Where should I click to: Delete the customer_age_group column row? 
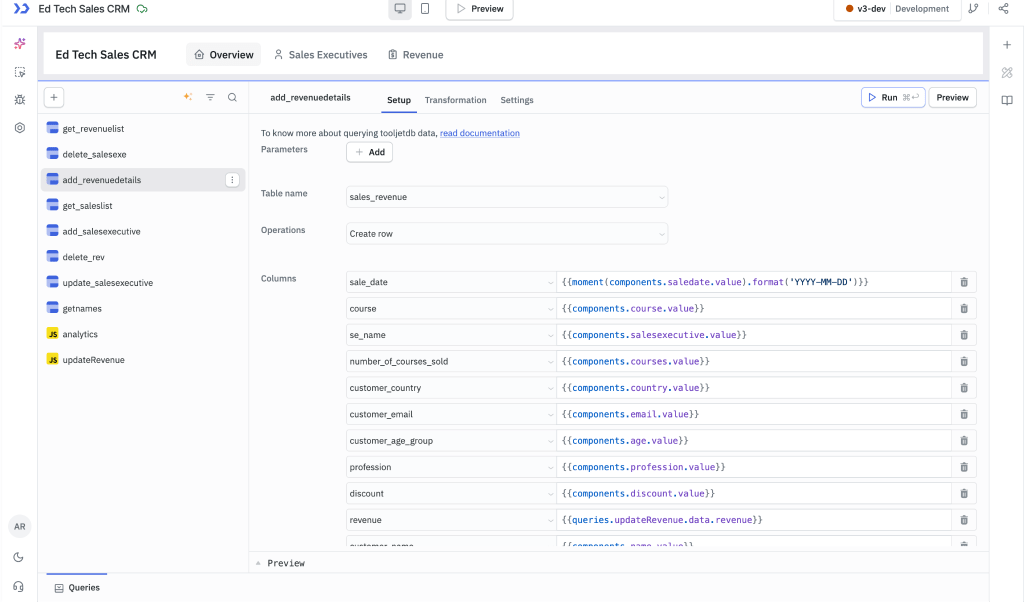(x=964, y=441)
